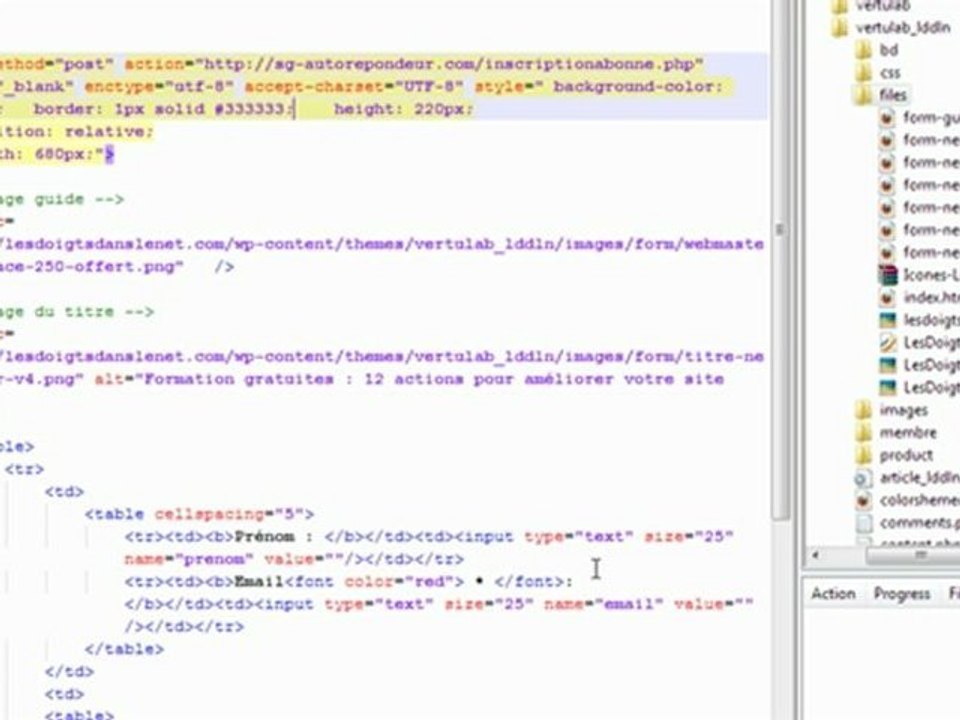Select the css folder label

(x=890, y=73)
